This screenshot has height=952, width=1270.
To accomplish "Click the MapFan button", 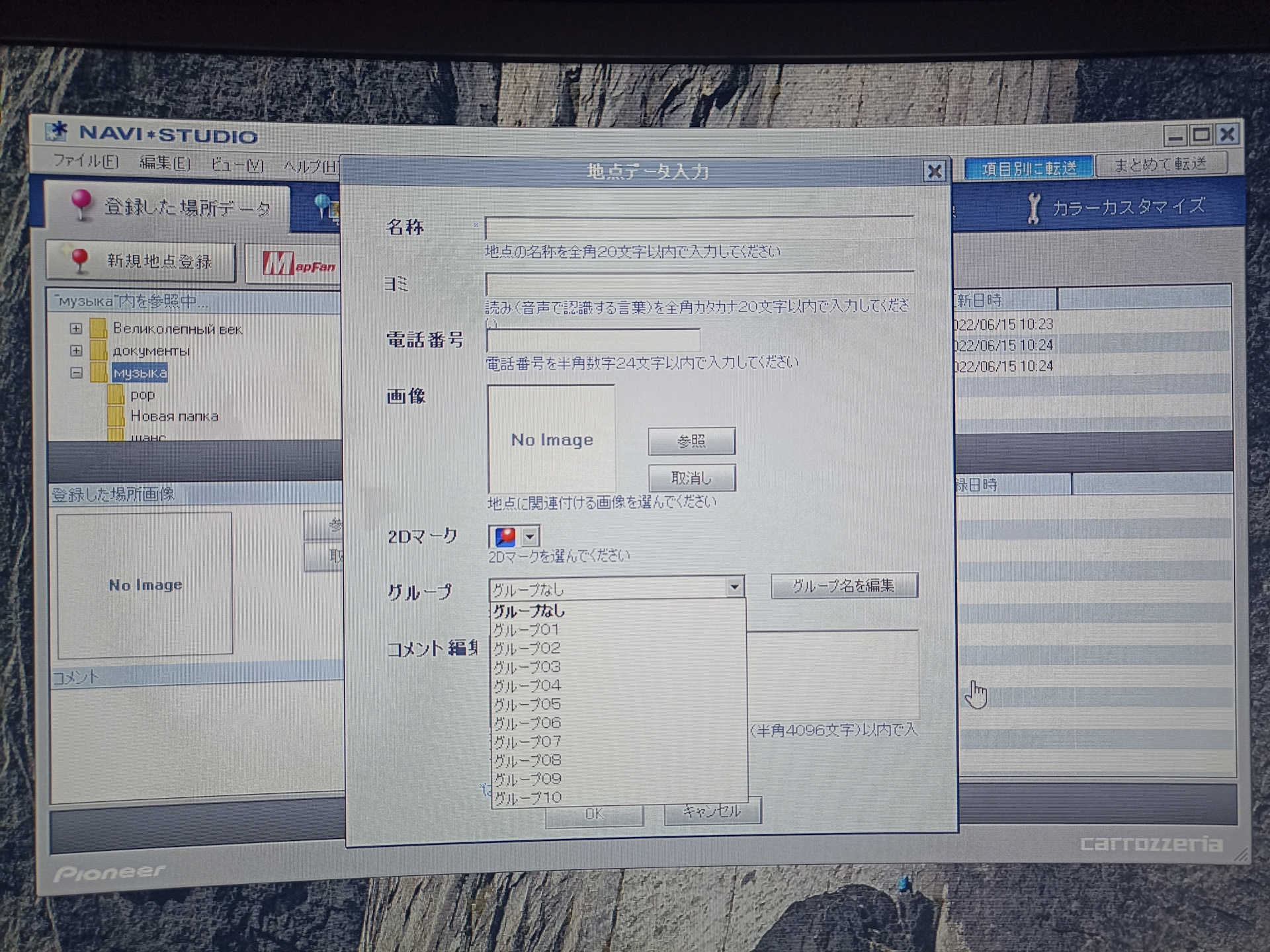I will pyautogui.click(x=293, y=264).
